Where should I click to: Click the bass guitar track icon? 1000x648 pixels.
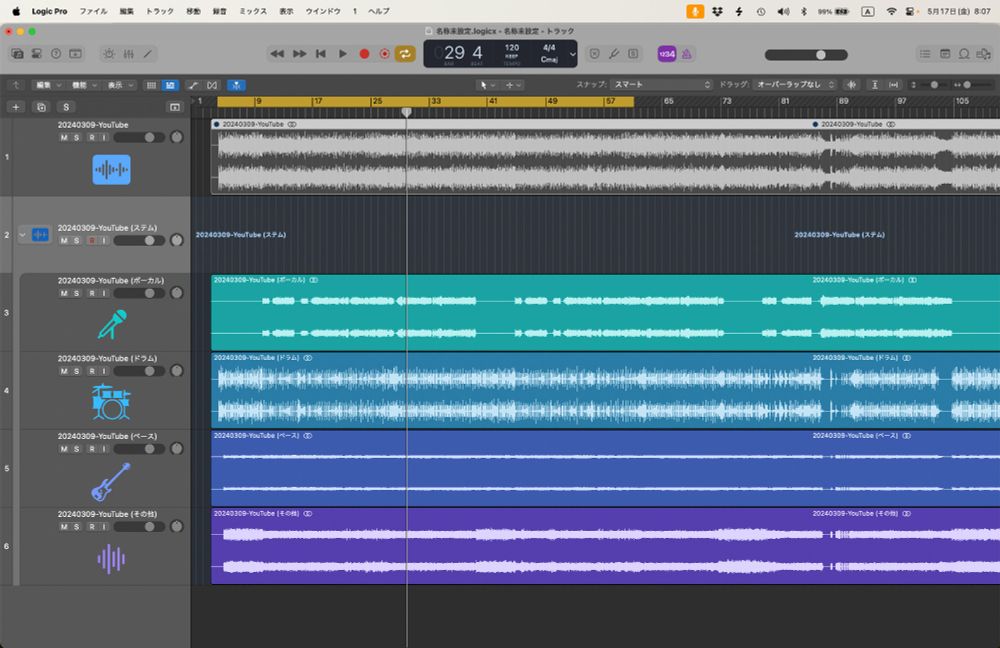pyautogui.click(x=111, y=482)
